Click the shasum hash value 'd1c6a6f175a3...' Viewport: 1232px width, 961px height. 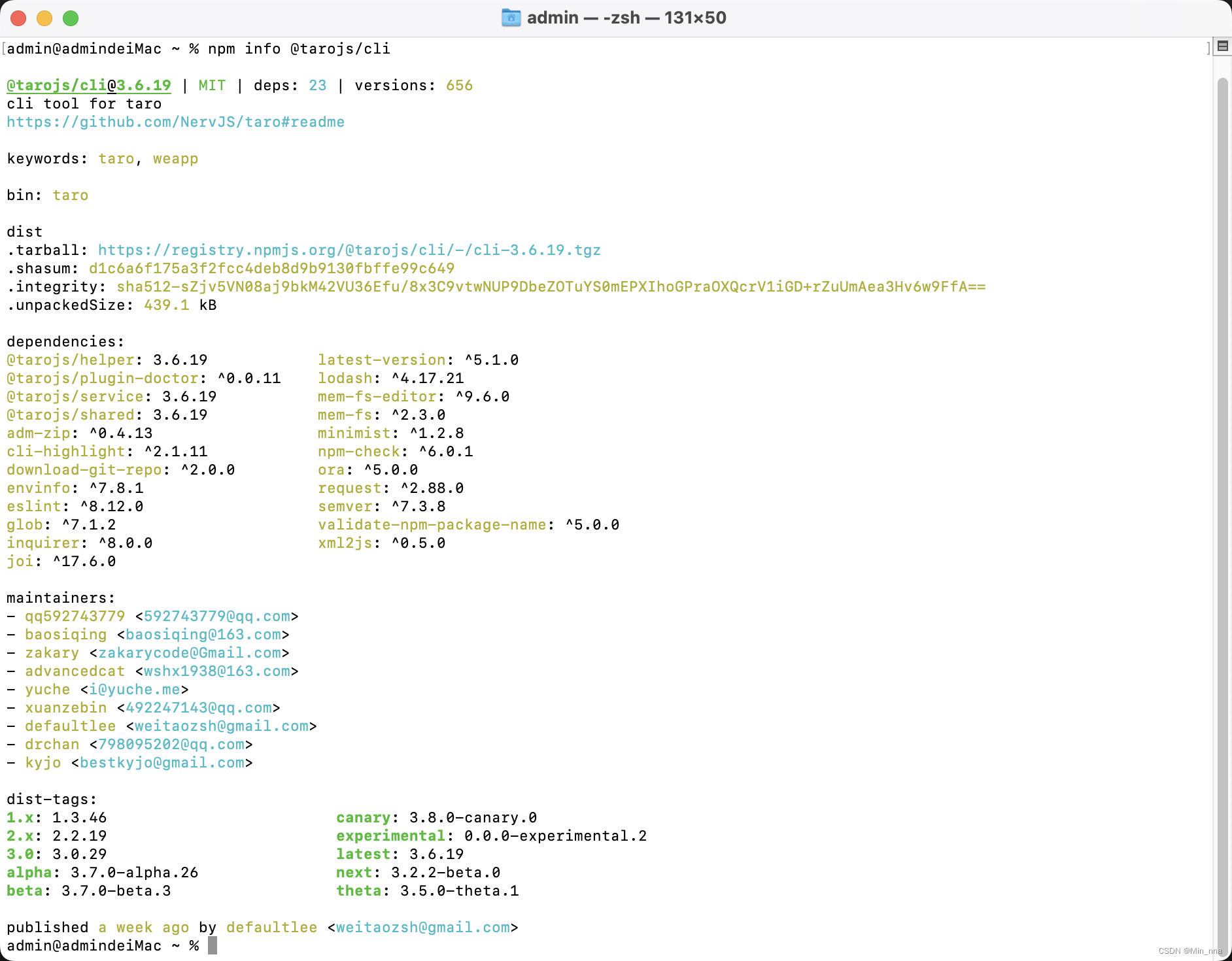[x=271, y=269]
